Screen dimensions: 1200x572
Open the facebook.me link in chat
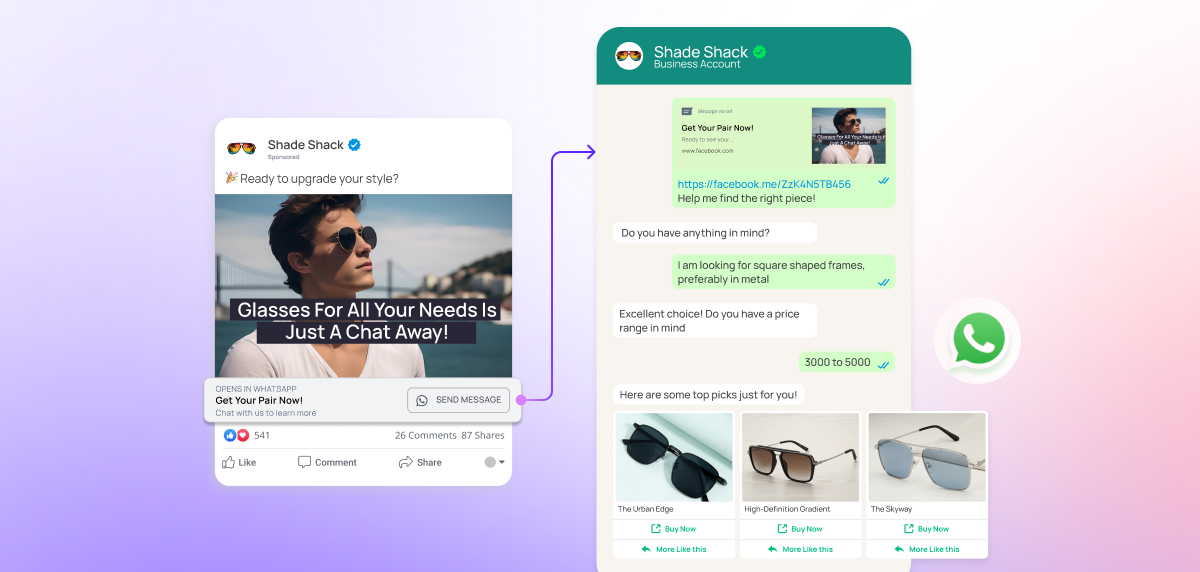click(x=764, y=184)
